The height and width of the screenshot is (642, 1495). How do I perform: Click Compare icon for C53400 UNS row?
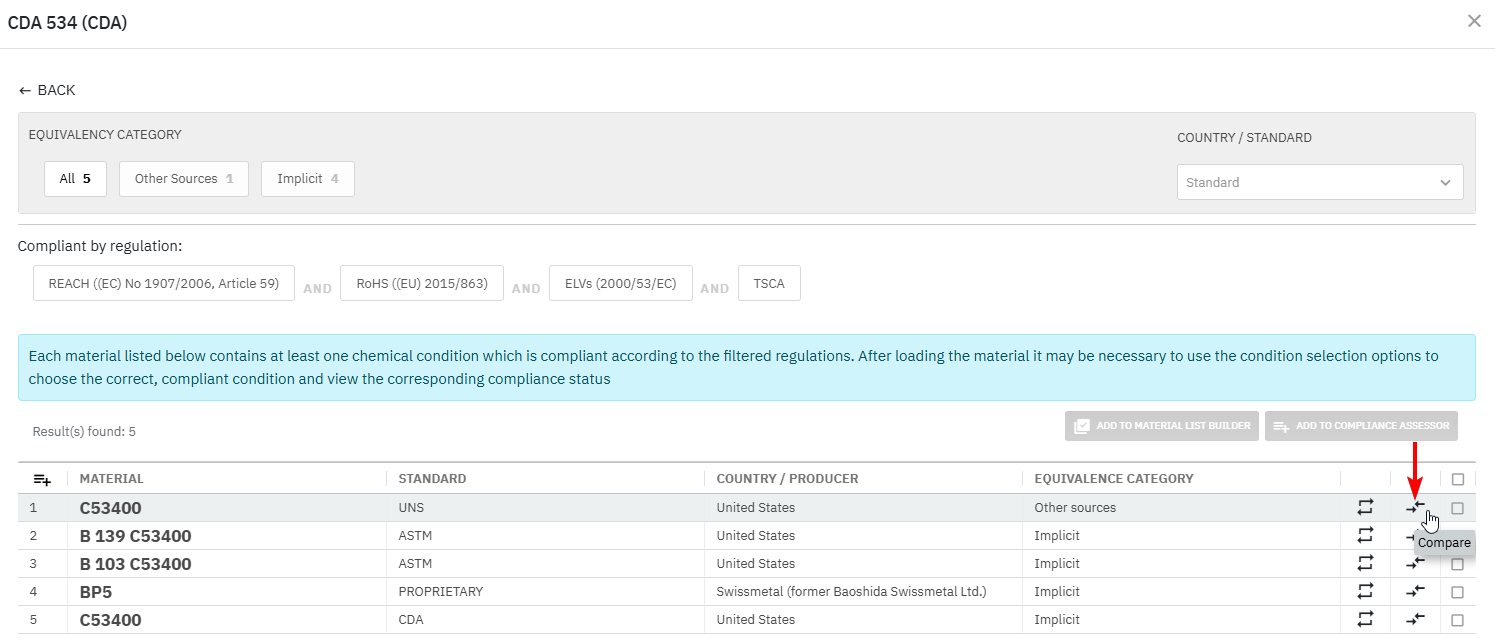click(1415, 508)
